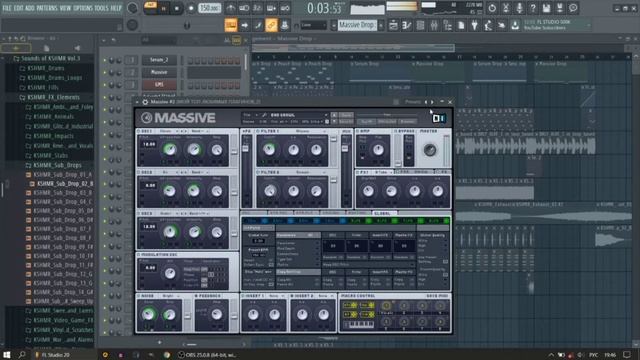This screenshot has width=640, height=360.
Task: Toggle OSC2 power switch in Massive
Action: [139, 173]
